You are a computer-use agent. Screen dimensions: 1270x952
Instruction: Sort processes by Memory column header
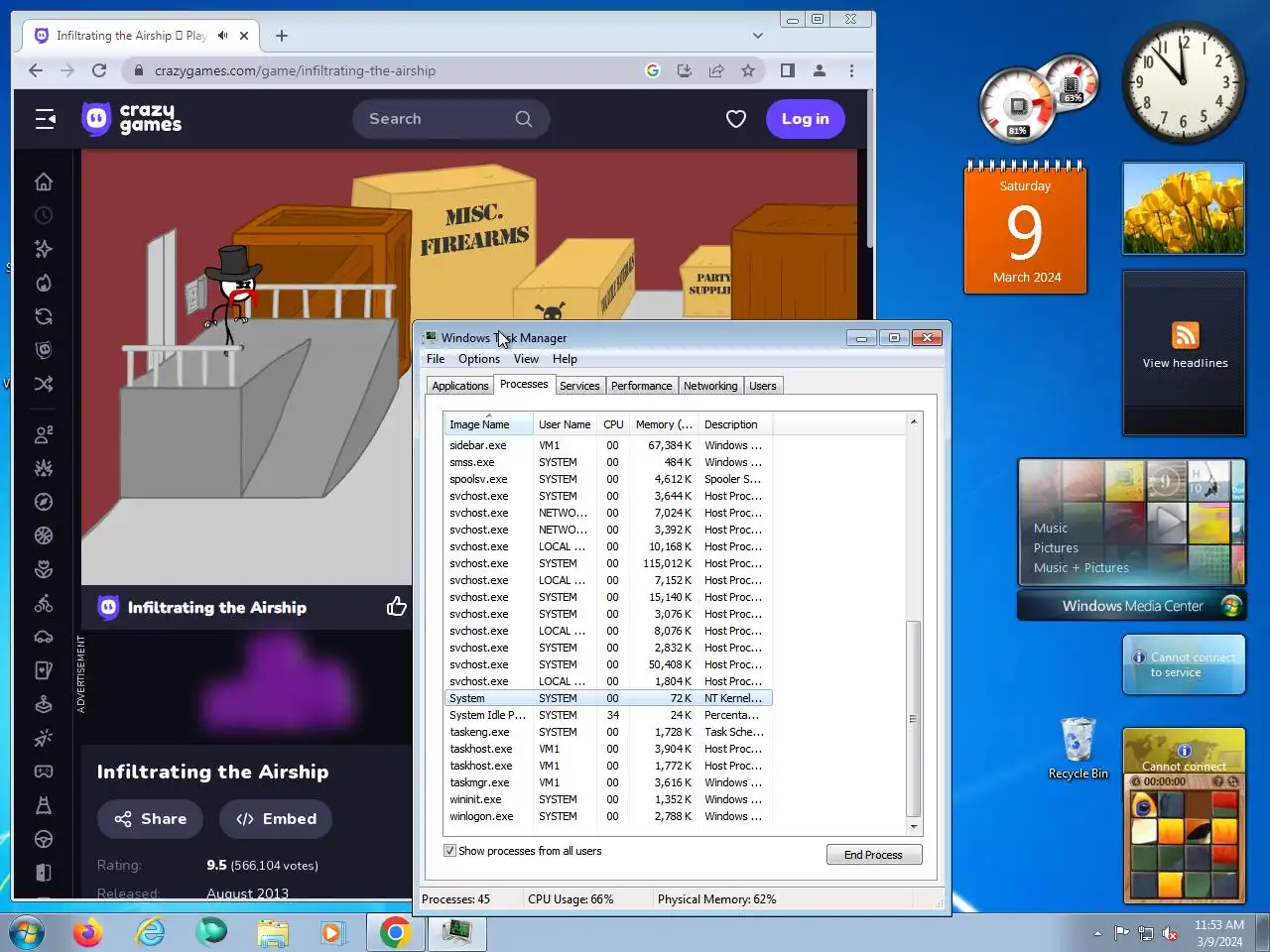click(664, 424)
